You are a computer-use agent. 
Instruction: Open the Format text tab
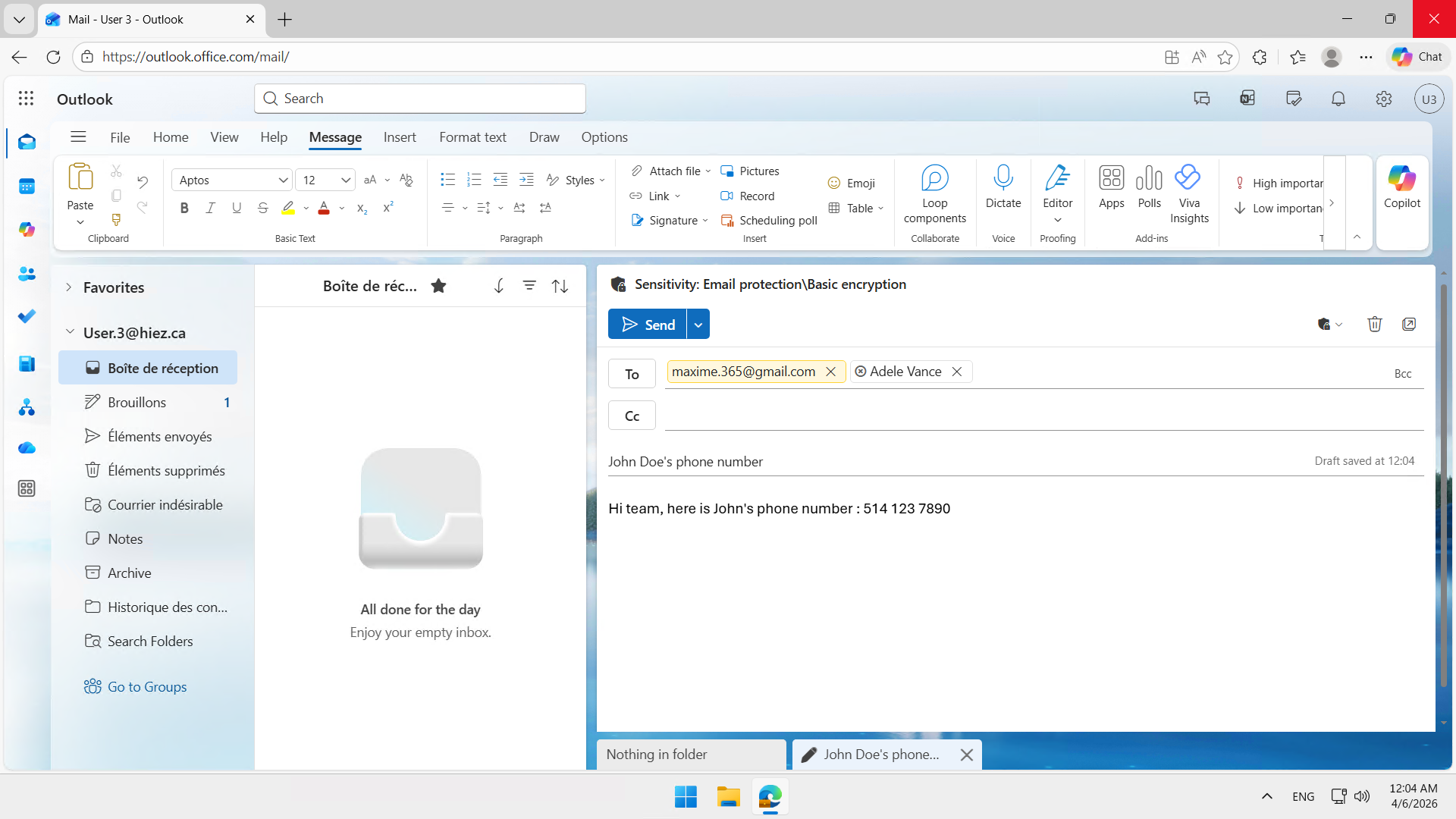click(472, 137)
